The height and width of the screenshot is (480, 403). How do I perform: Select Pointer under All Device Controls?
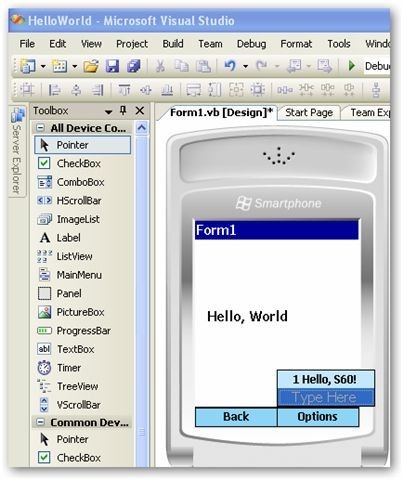(82, 145)
